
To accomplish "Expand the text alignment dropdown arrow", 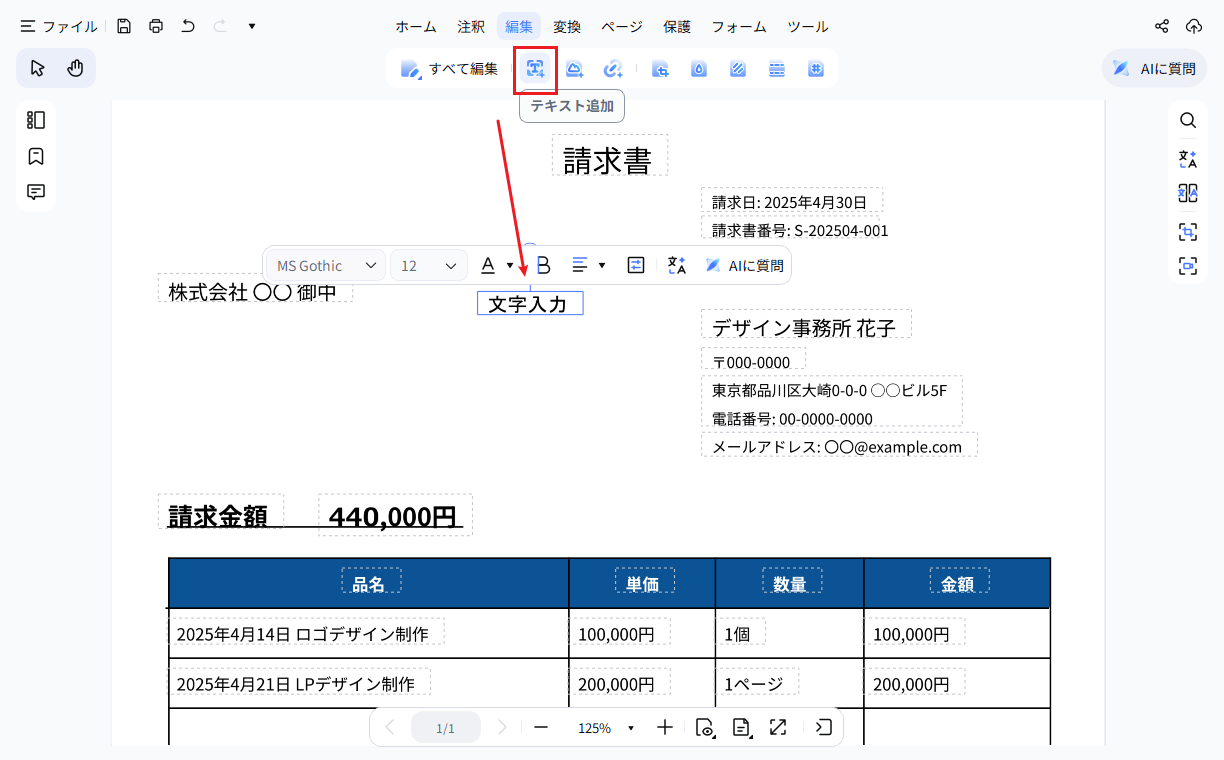I will click(x=602, y=265).
